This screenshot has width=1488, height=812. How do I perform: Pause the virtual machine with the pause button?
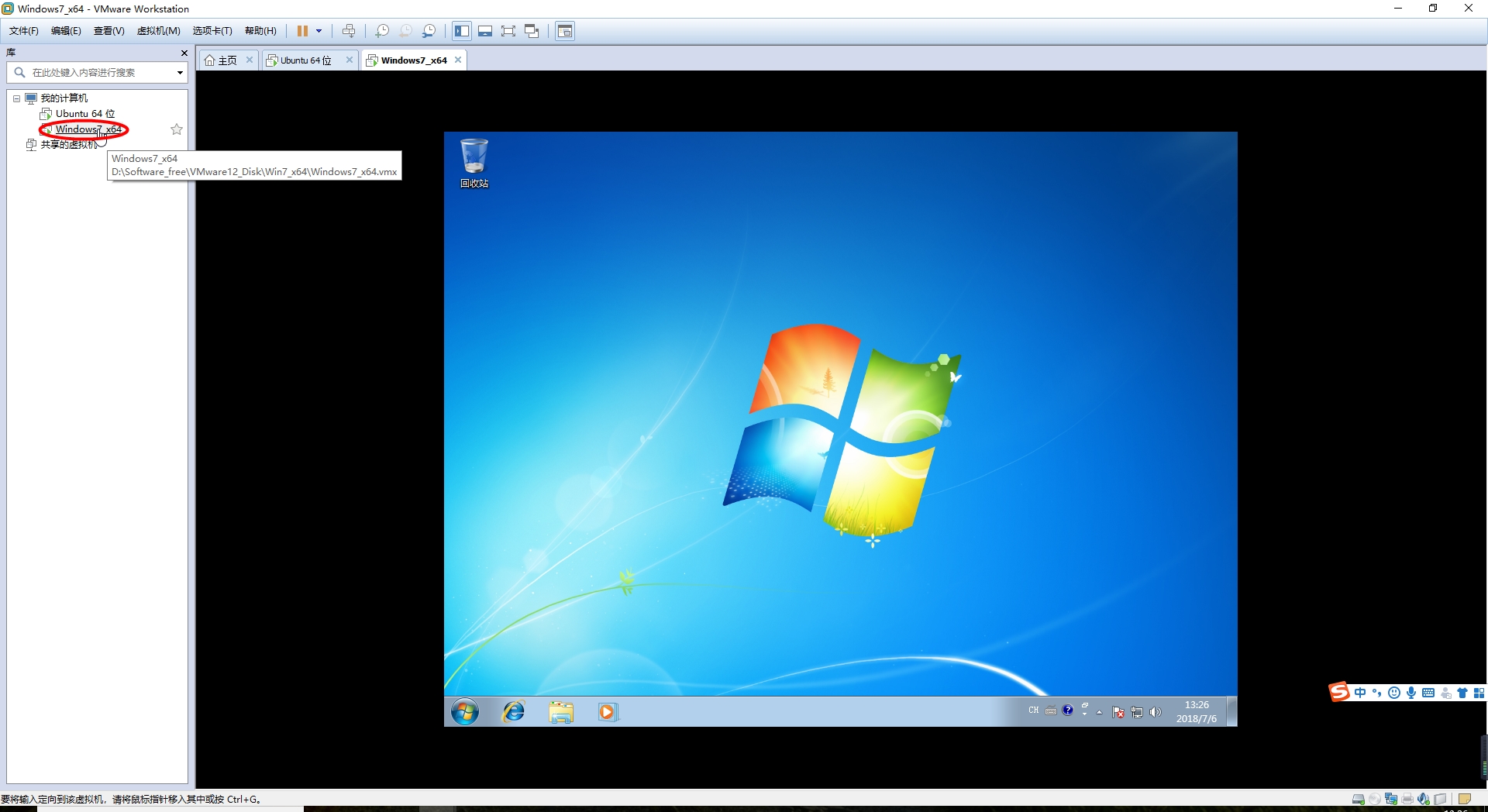tap(302, 31)
